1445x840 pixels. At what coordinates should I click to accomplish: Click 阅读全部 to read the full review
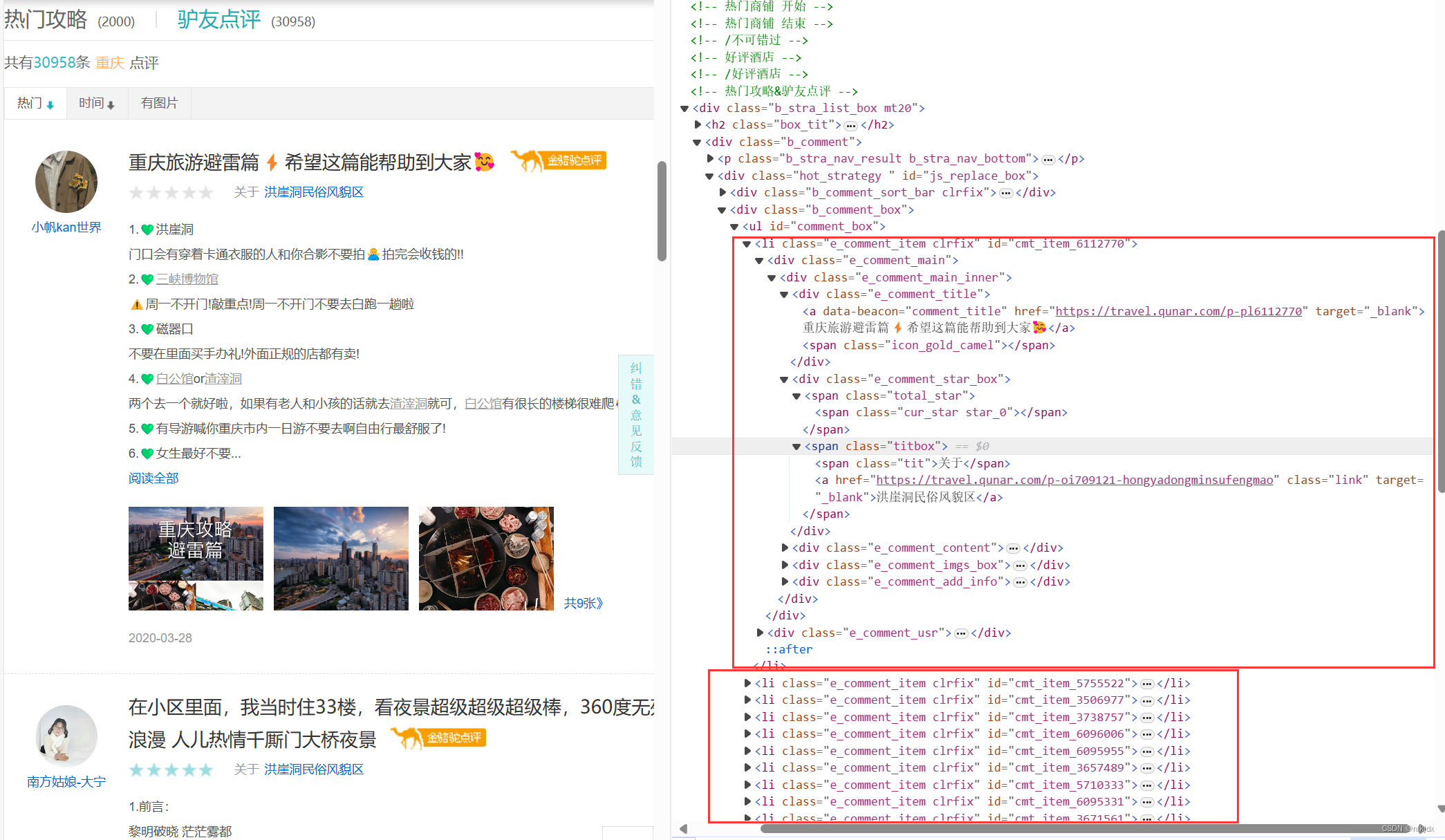pyautogui.click(x=153, y=478)
